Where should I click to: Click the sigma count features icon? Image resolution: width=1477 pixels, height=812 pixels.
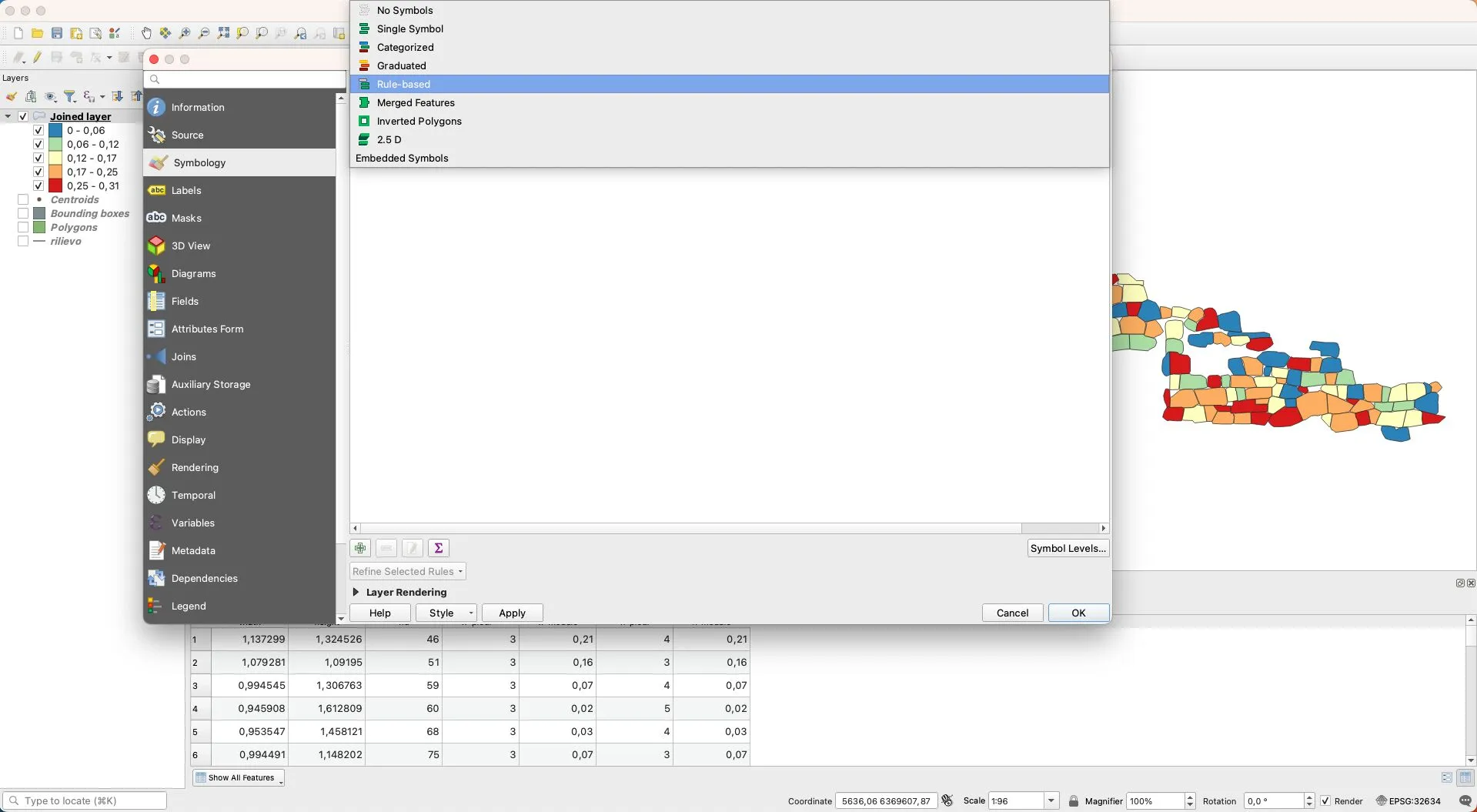[x=438, y=548]
